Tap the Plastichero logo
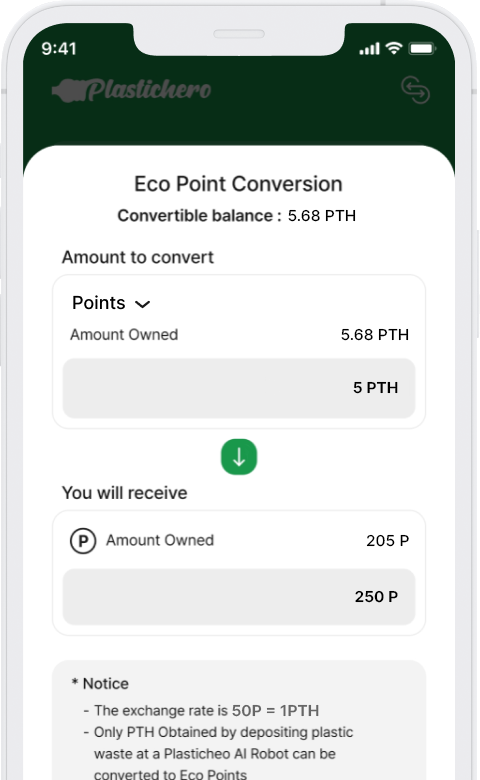 pyautogui.click(x=131, y=90)
